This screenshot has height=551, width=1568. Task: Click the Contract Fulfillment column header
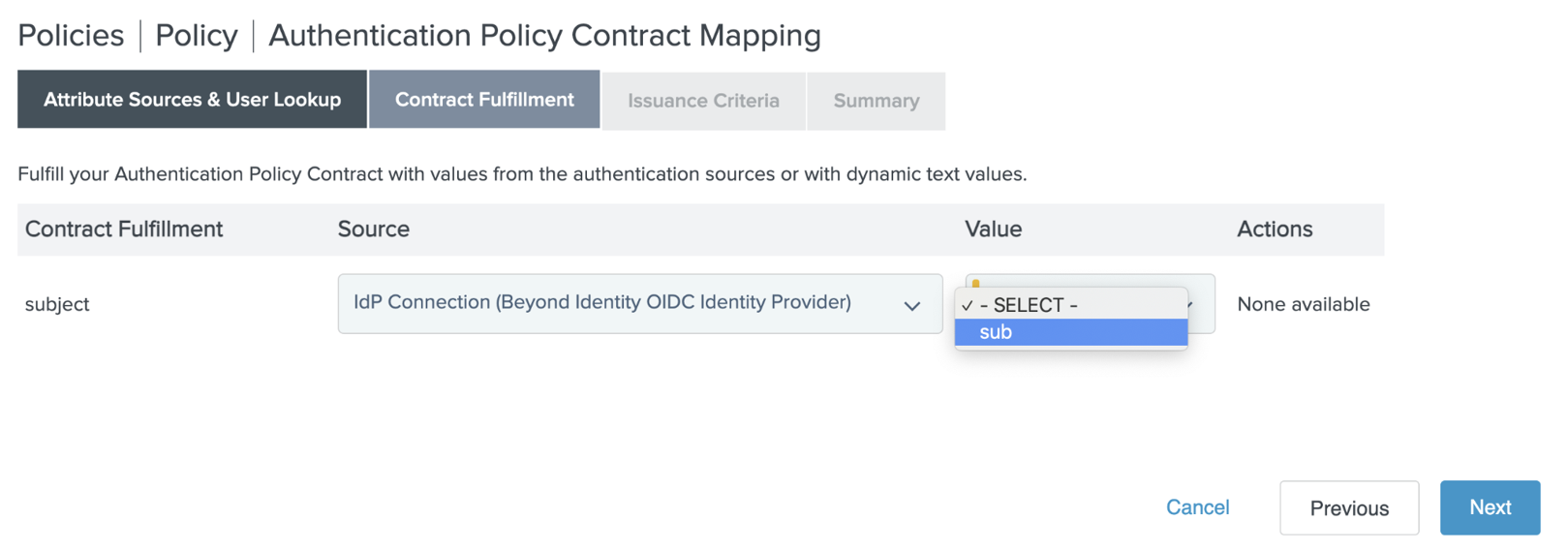[x=124, y=230]
